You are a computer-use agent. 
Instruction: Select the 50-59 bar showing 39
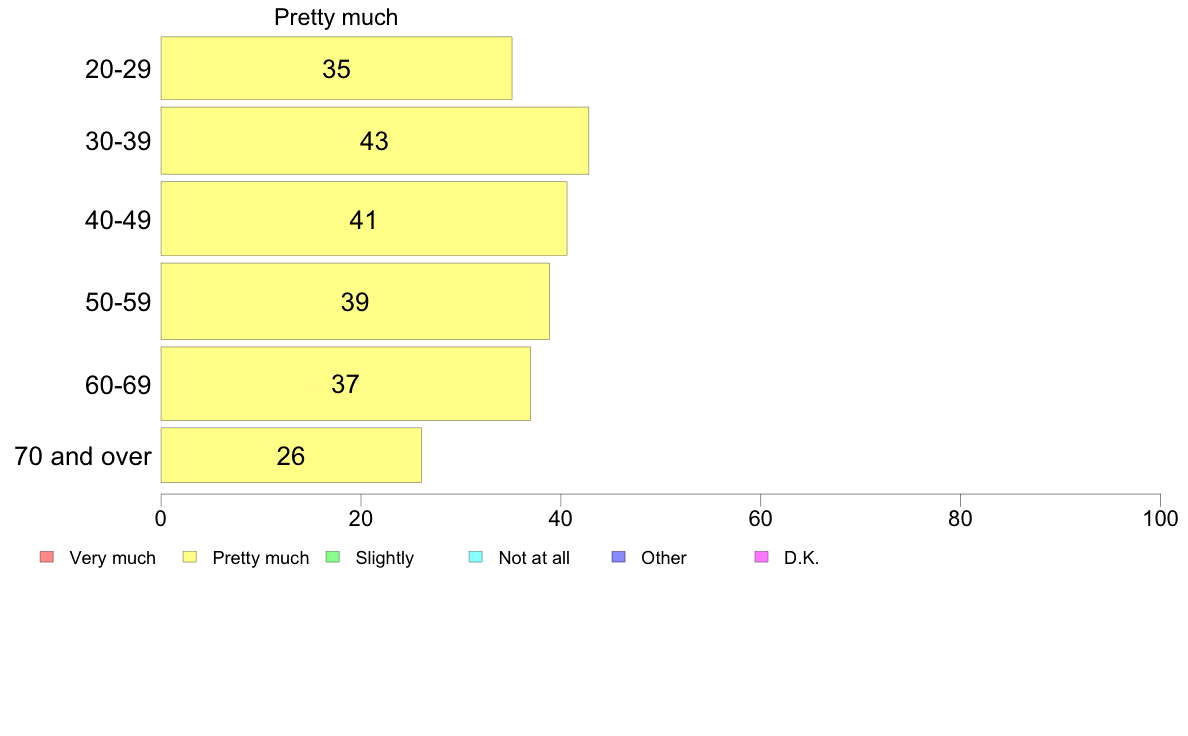point(355,302)
